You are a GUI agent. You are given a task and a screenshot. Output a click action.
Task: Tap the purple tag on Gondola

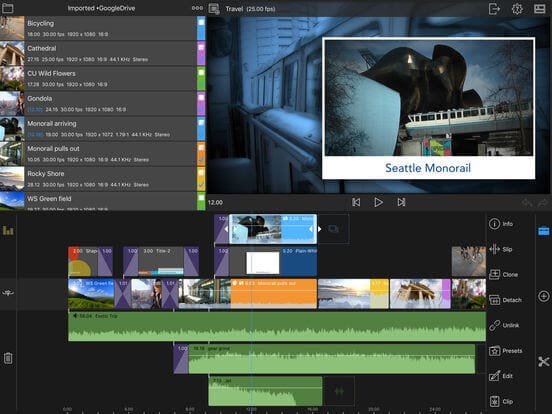pyautogui.click(x=201, y=103)
